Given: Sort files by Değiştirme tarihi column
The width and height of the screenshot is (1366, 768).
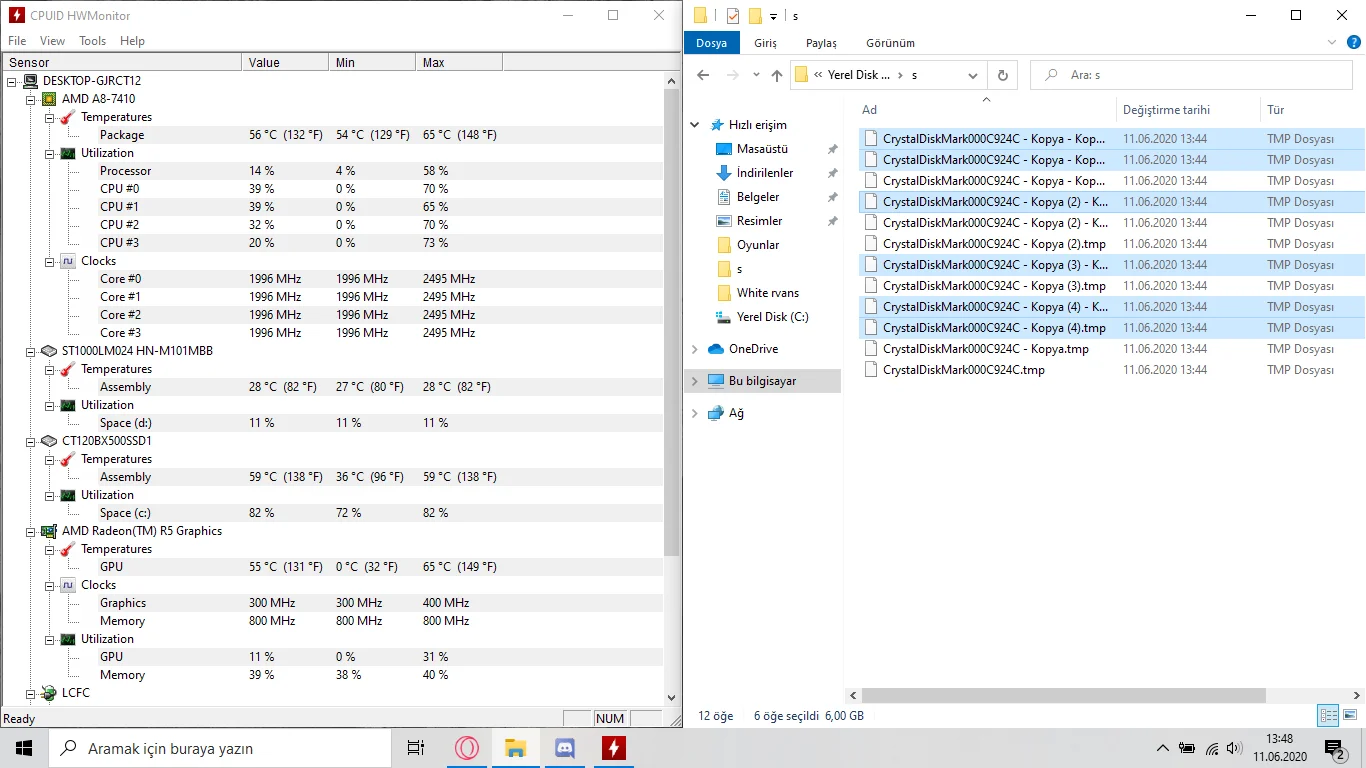Looking at the screenshot, I should [1188, 110].
